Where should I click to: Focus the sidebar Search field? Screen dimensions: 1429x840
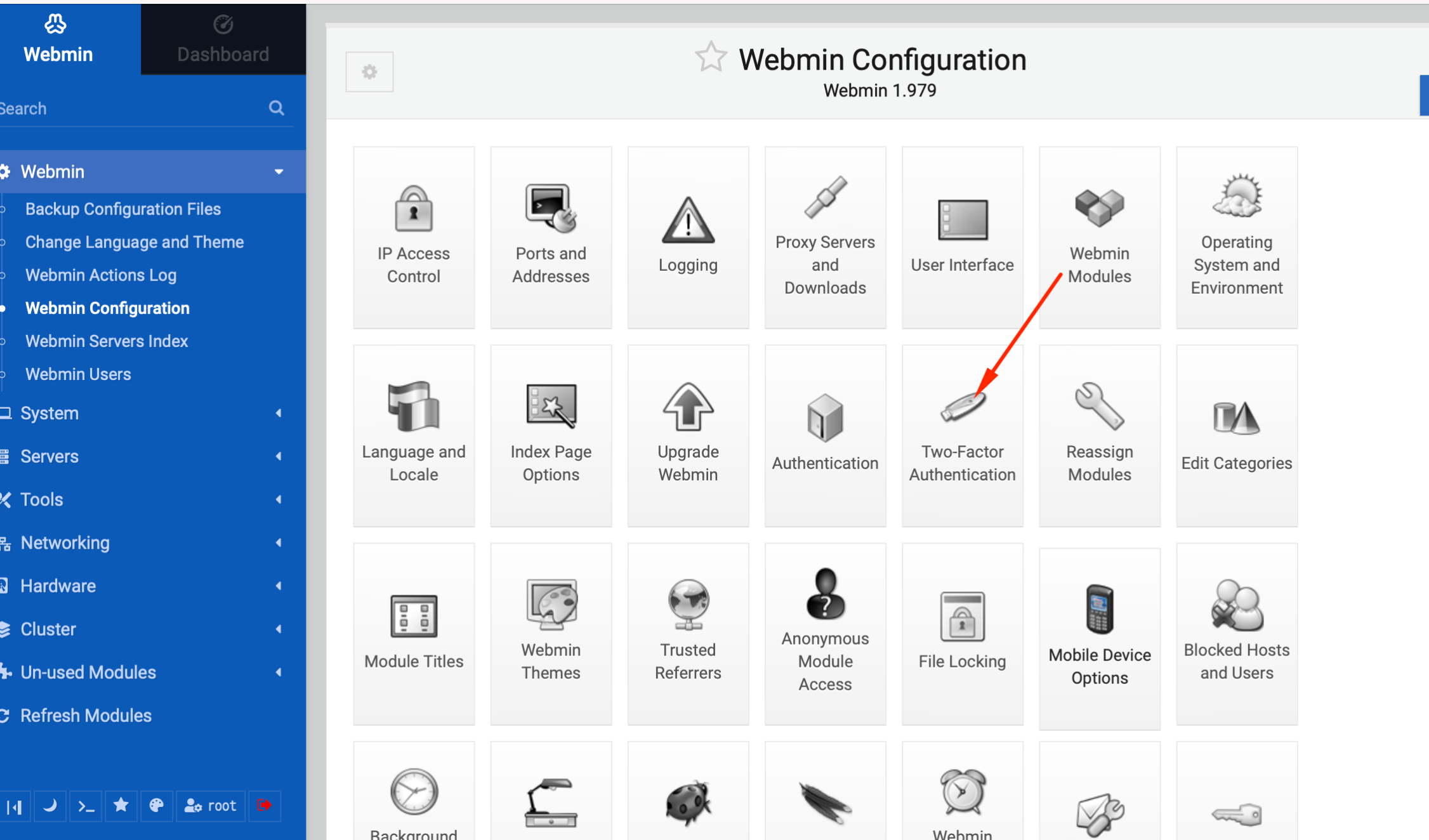pos(133,108)
